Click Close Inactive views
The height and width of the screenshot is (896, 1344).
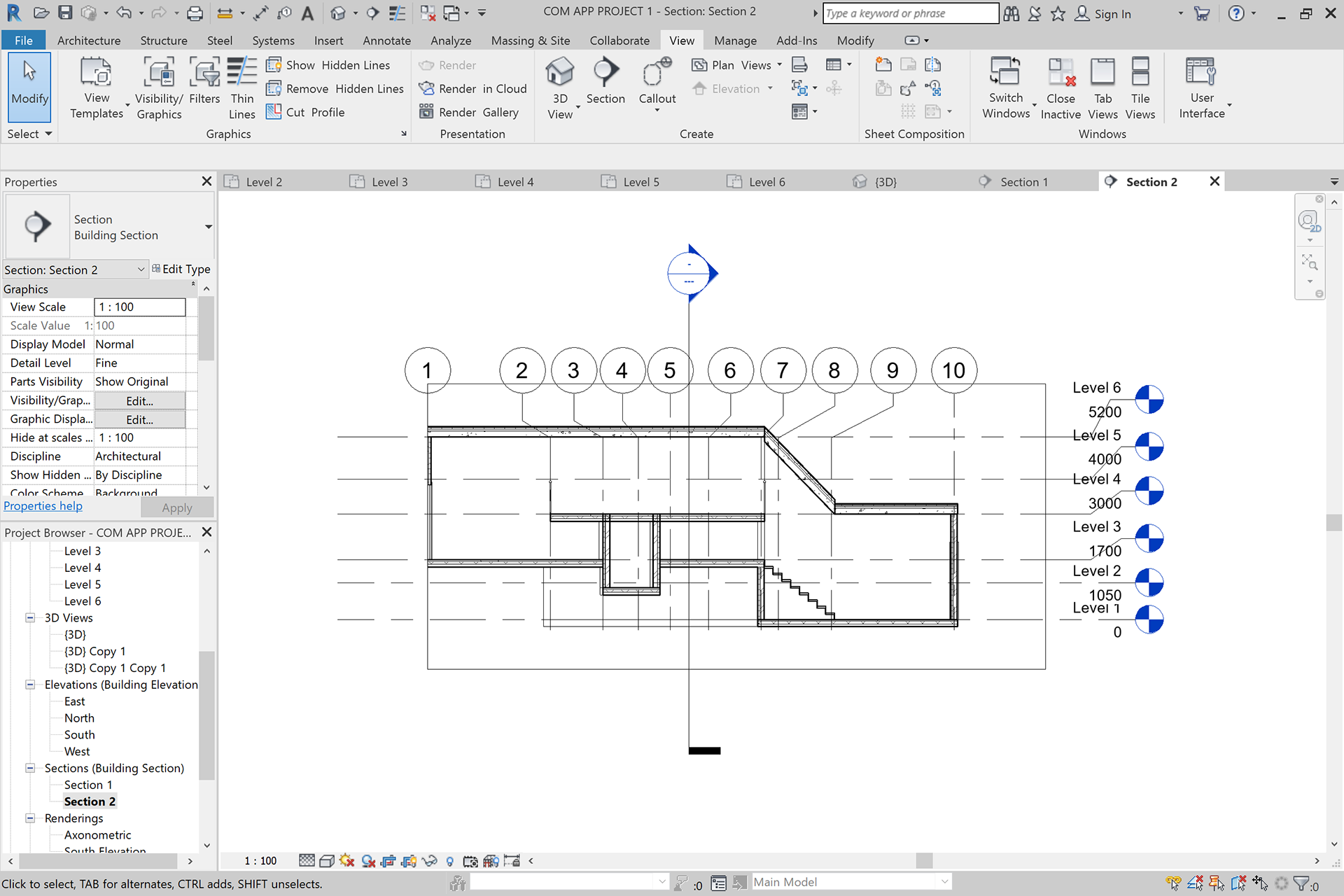1060,89
